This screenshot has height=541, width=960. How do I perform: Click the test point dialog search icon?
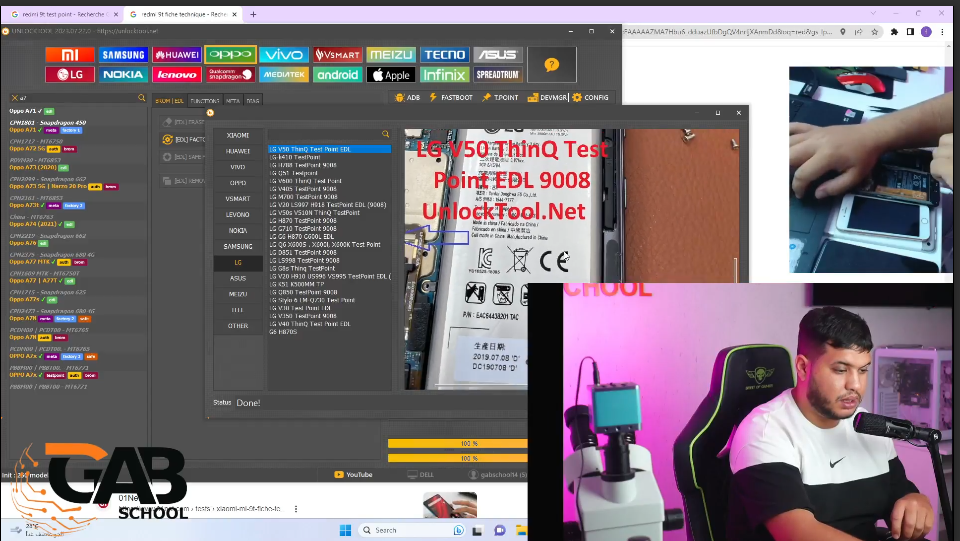point(385,134)
